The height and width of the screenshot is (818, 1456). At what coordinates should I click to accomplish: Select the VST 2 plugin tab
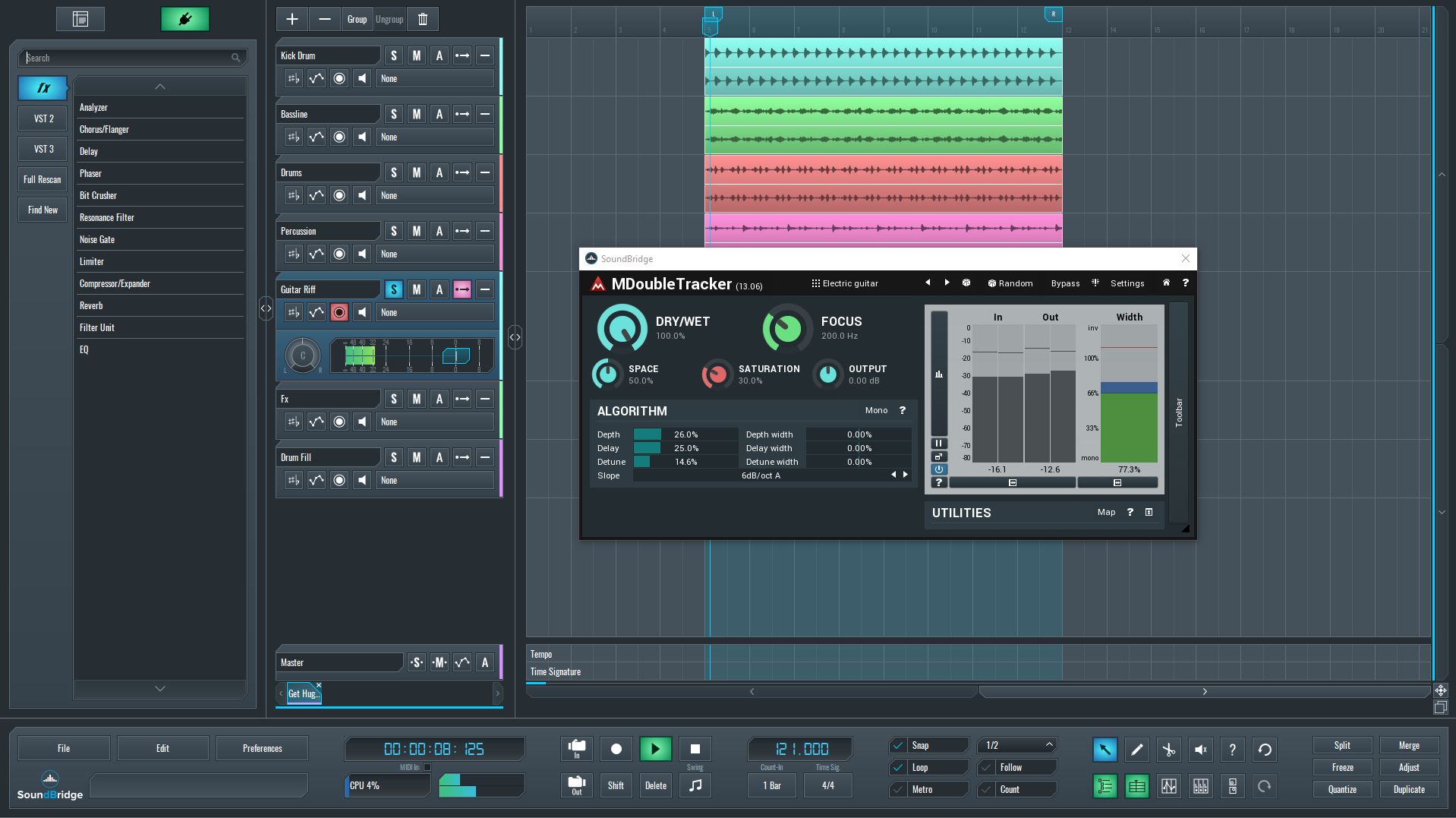(43, 118)
